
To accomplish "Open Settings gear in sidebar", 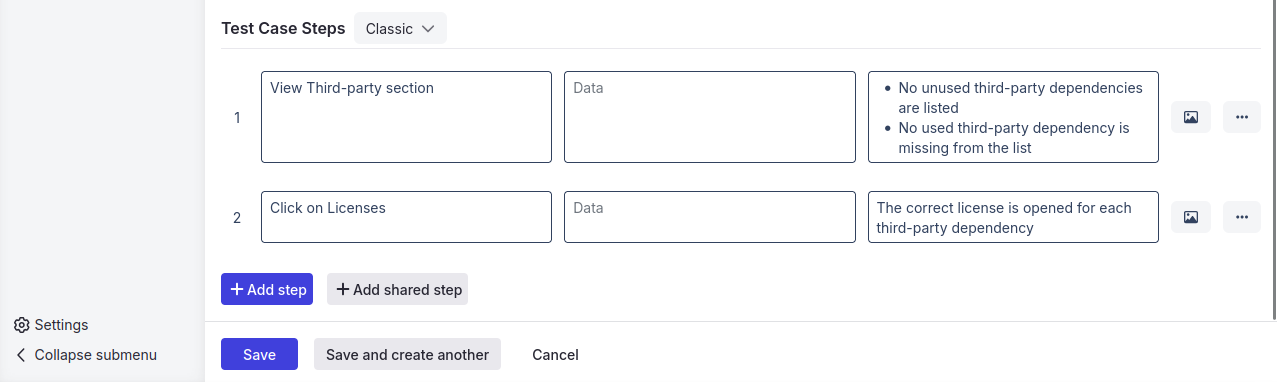I will click(21, 325).
